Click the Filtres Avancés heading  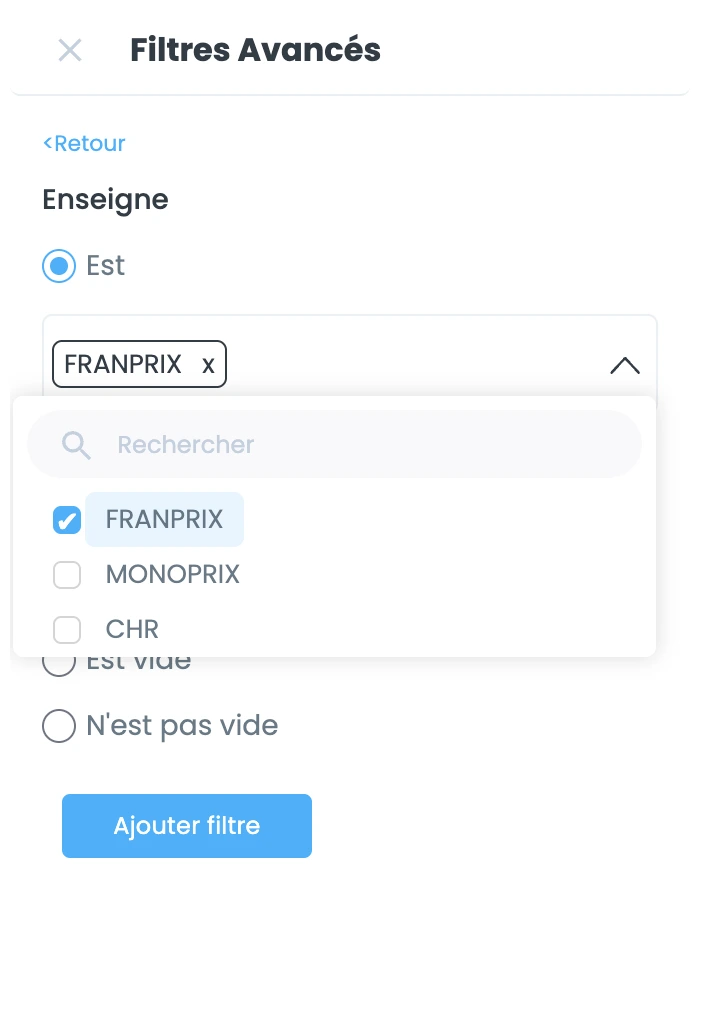255,50
